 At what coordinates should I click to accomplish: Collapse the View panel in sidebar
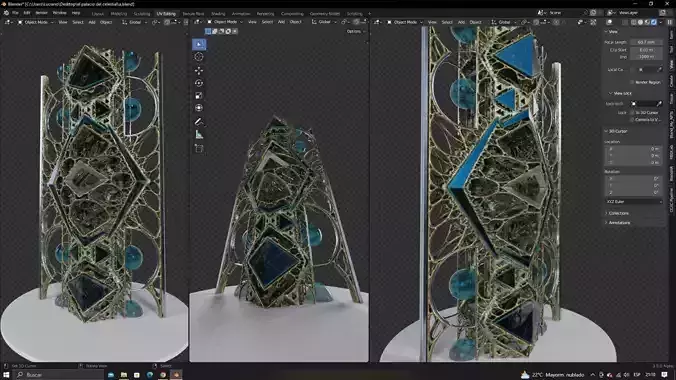611,31
